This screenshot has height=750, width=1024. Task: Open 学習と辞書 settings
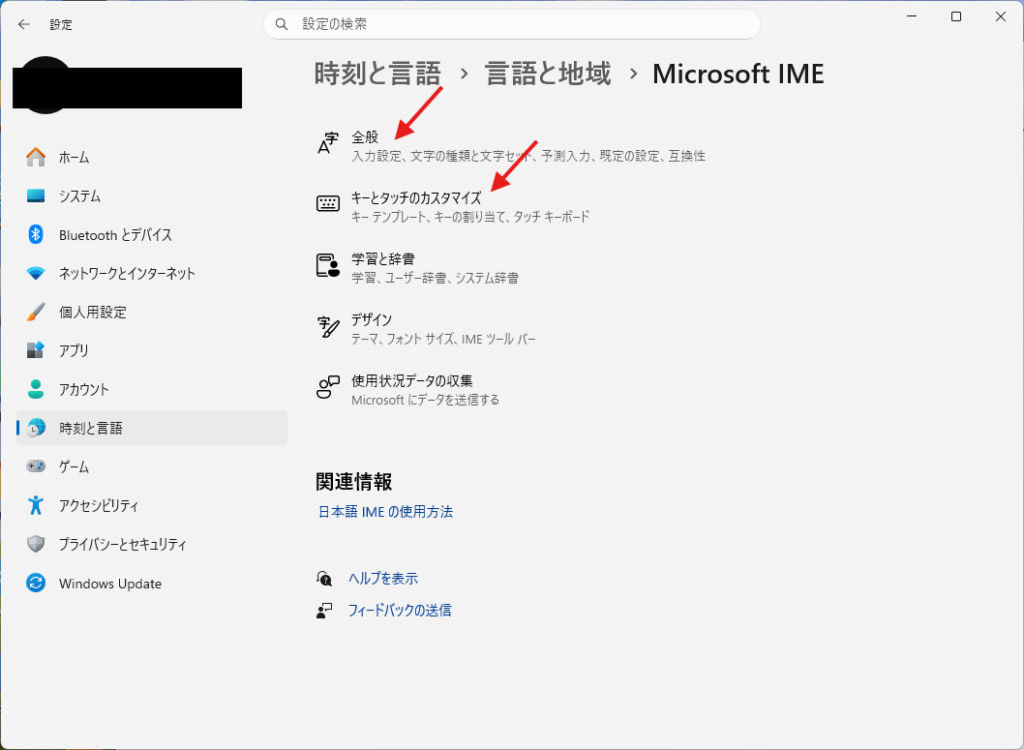tap(418, 267)
